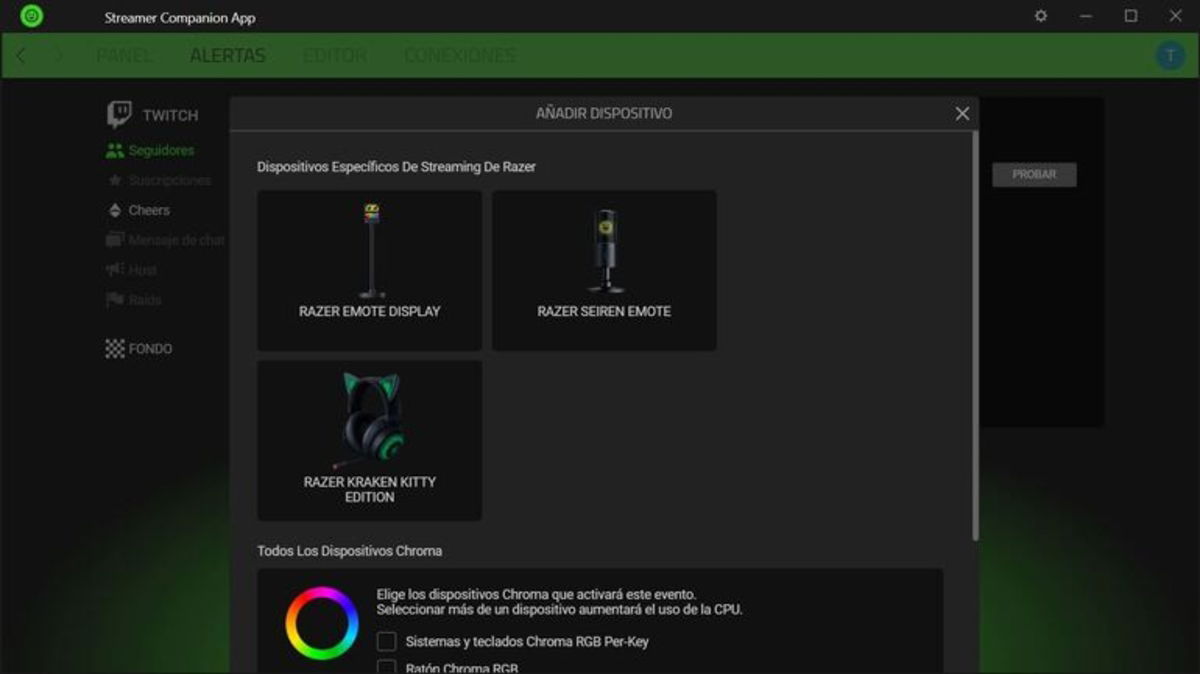Select the Razer Kraken Kitty Edition device
The width and height of the screenshot is (1200, 674).
click(x=369, y=440)
